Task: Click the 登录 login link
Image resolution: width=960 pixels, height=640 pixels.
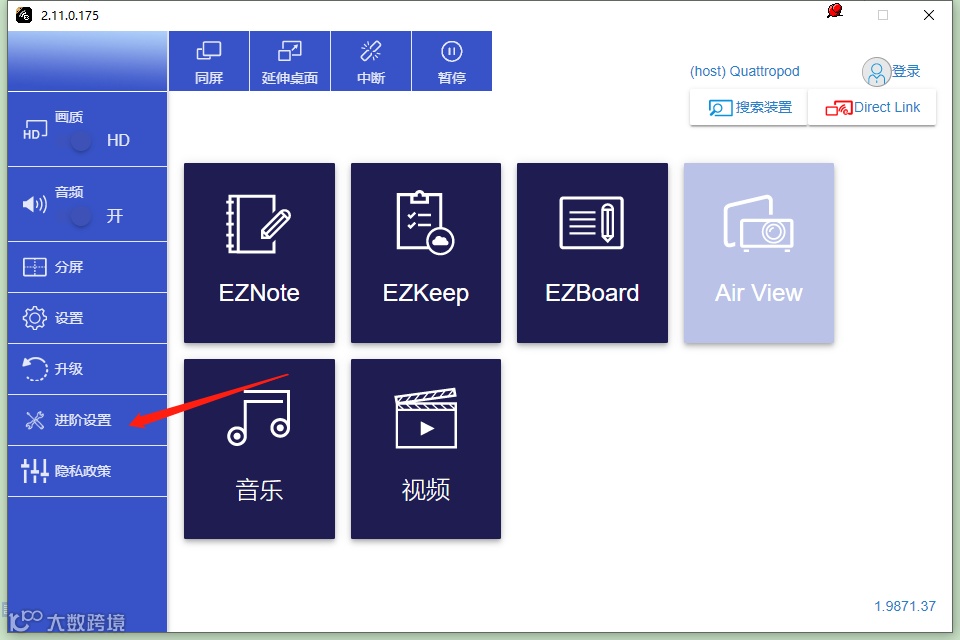Action: [x=906, y=71]
